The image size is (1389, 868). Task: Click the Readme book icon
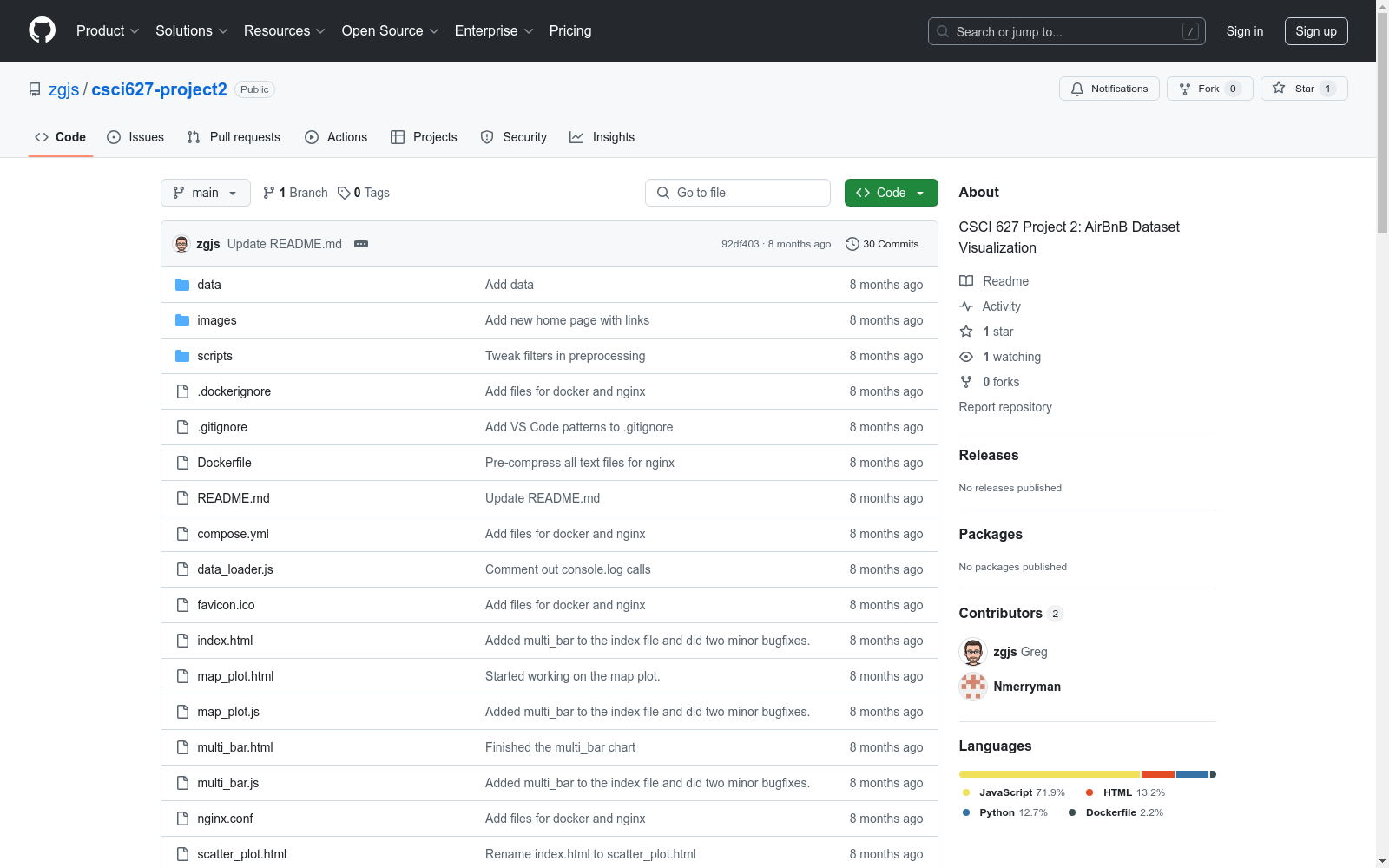click(x=966, y=281)
